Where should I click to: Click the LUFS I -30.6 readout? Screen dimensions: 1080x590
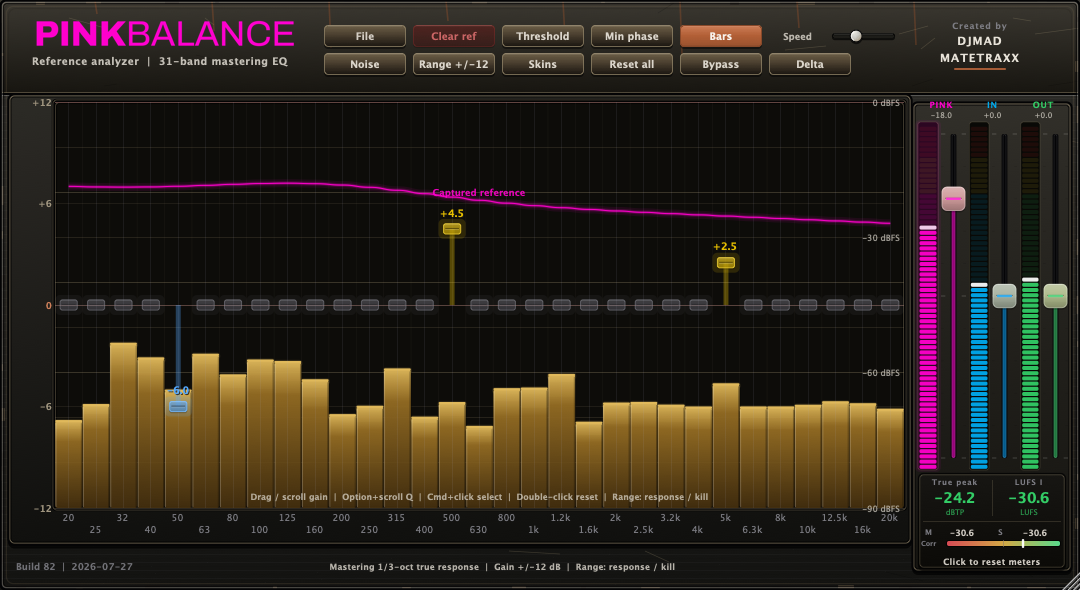coord(1028,498)
